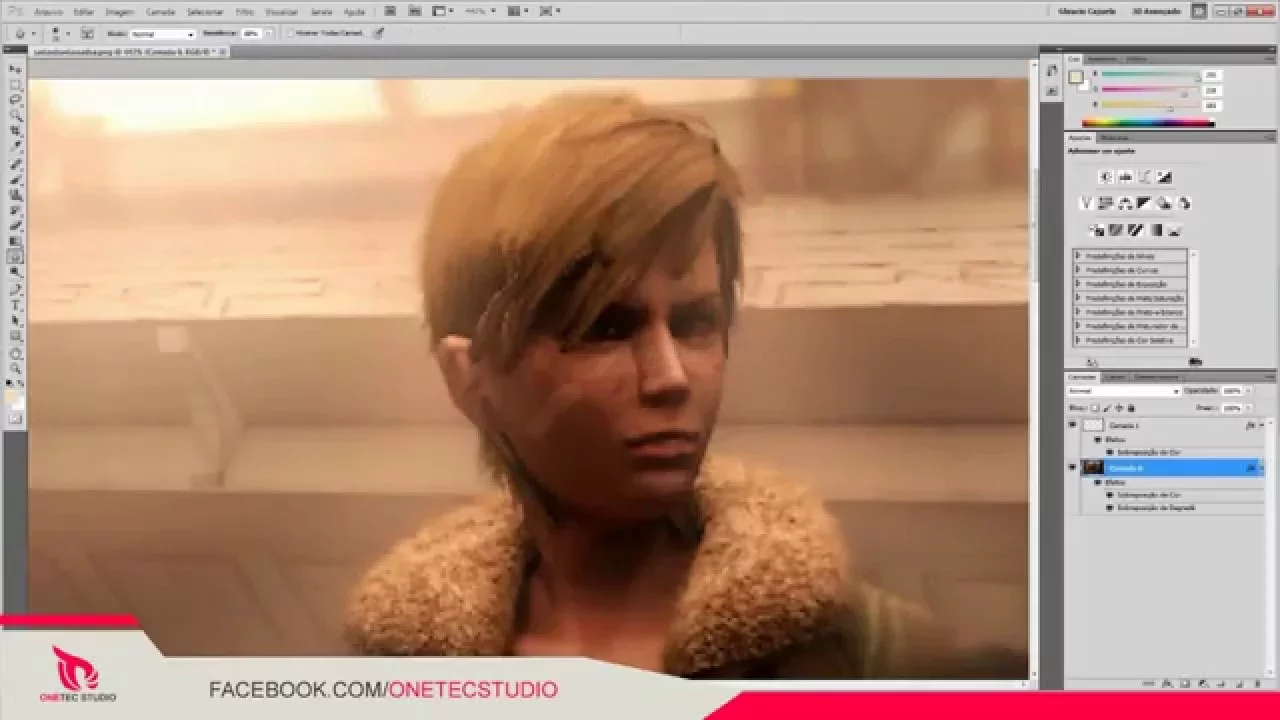This screenshot has width=1280, height=720.
Task: Switch to the Amostras tab
Action: (1101, 59)
